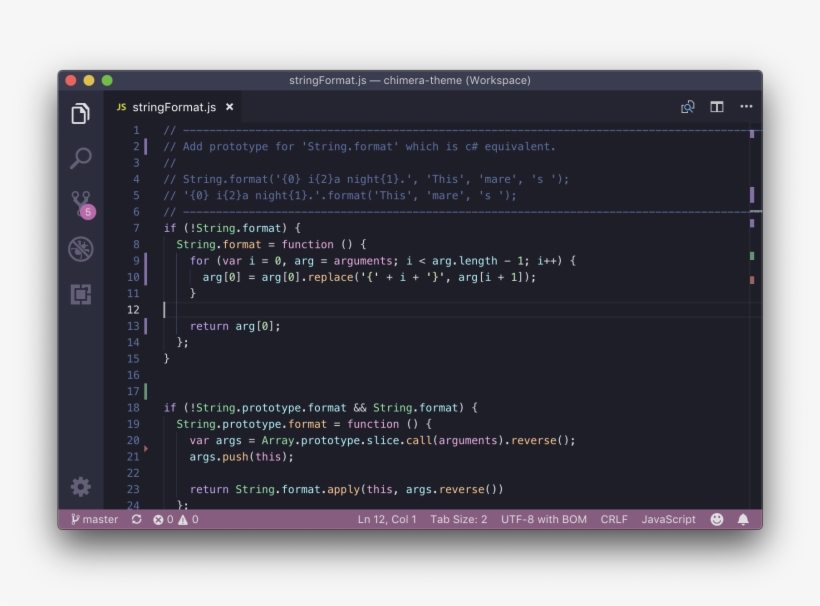
Task: Click the 5 badge on Source Control
Action: coord(88,212)
